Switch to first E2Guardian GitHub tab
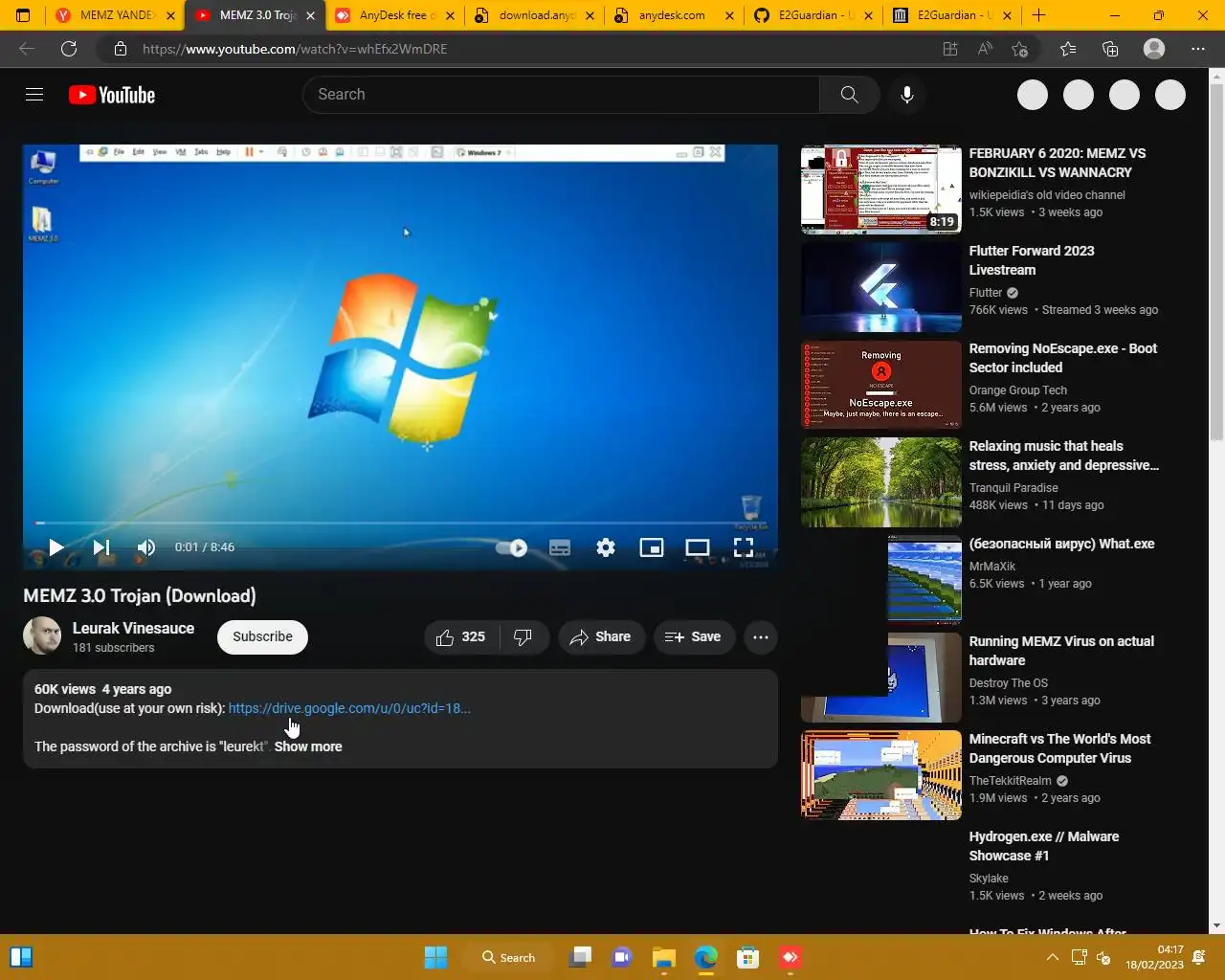 point(813,15)
